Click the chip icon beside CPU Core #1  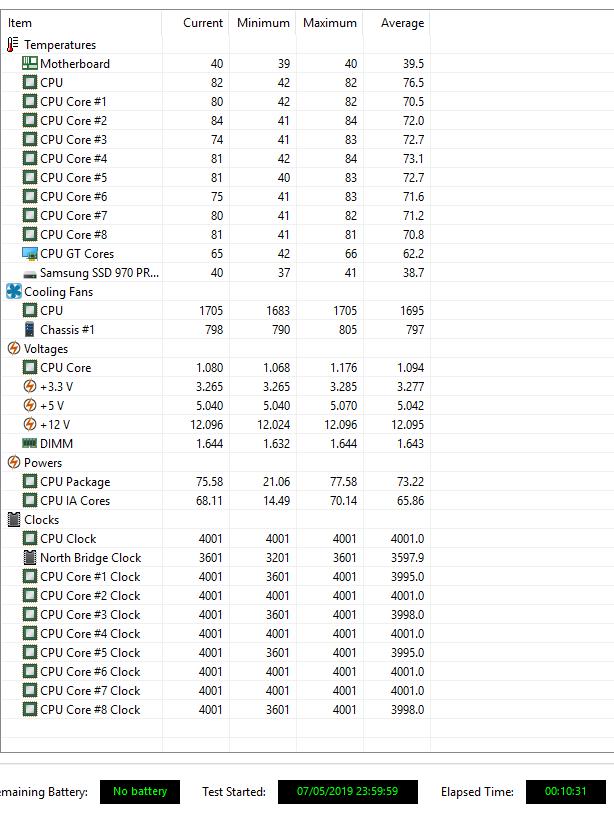click(30, 101)
